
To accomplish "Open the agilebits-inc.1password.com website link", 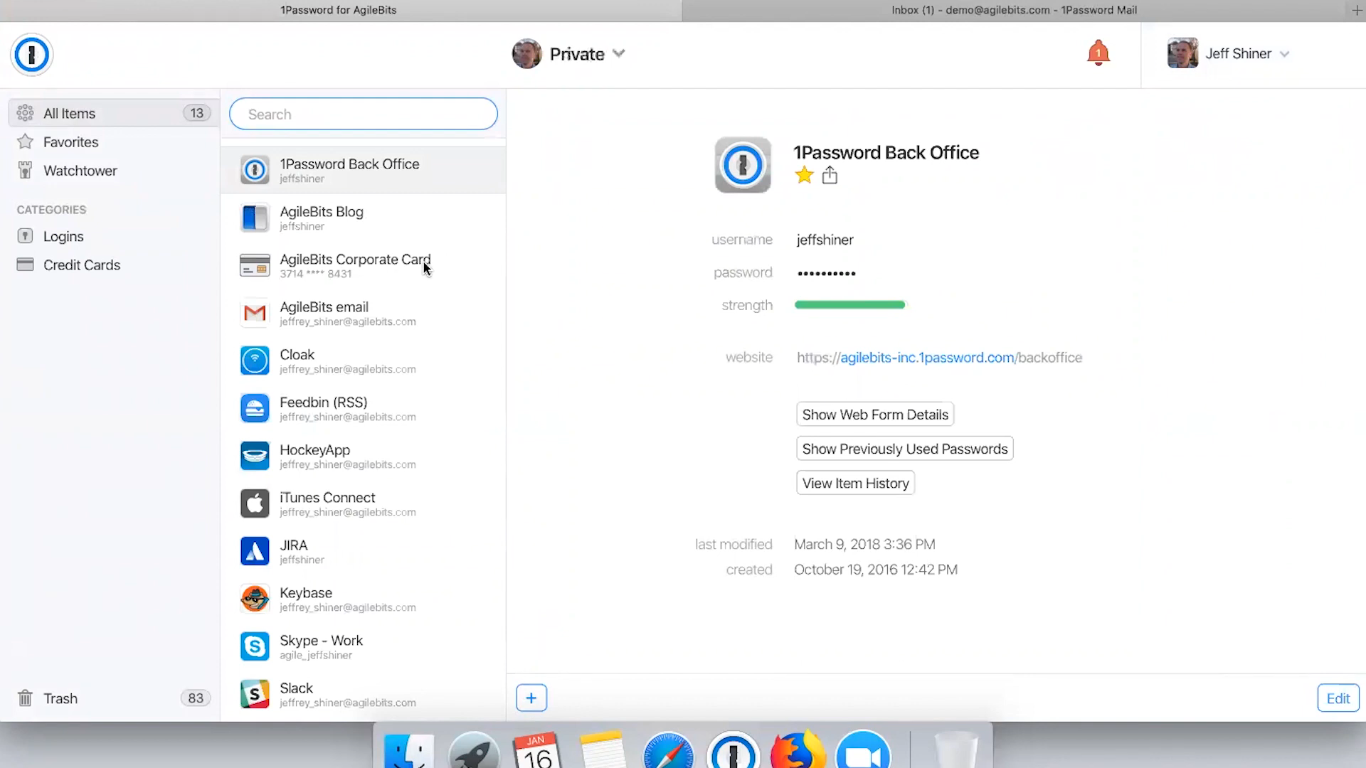I will 938,358.
